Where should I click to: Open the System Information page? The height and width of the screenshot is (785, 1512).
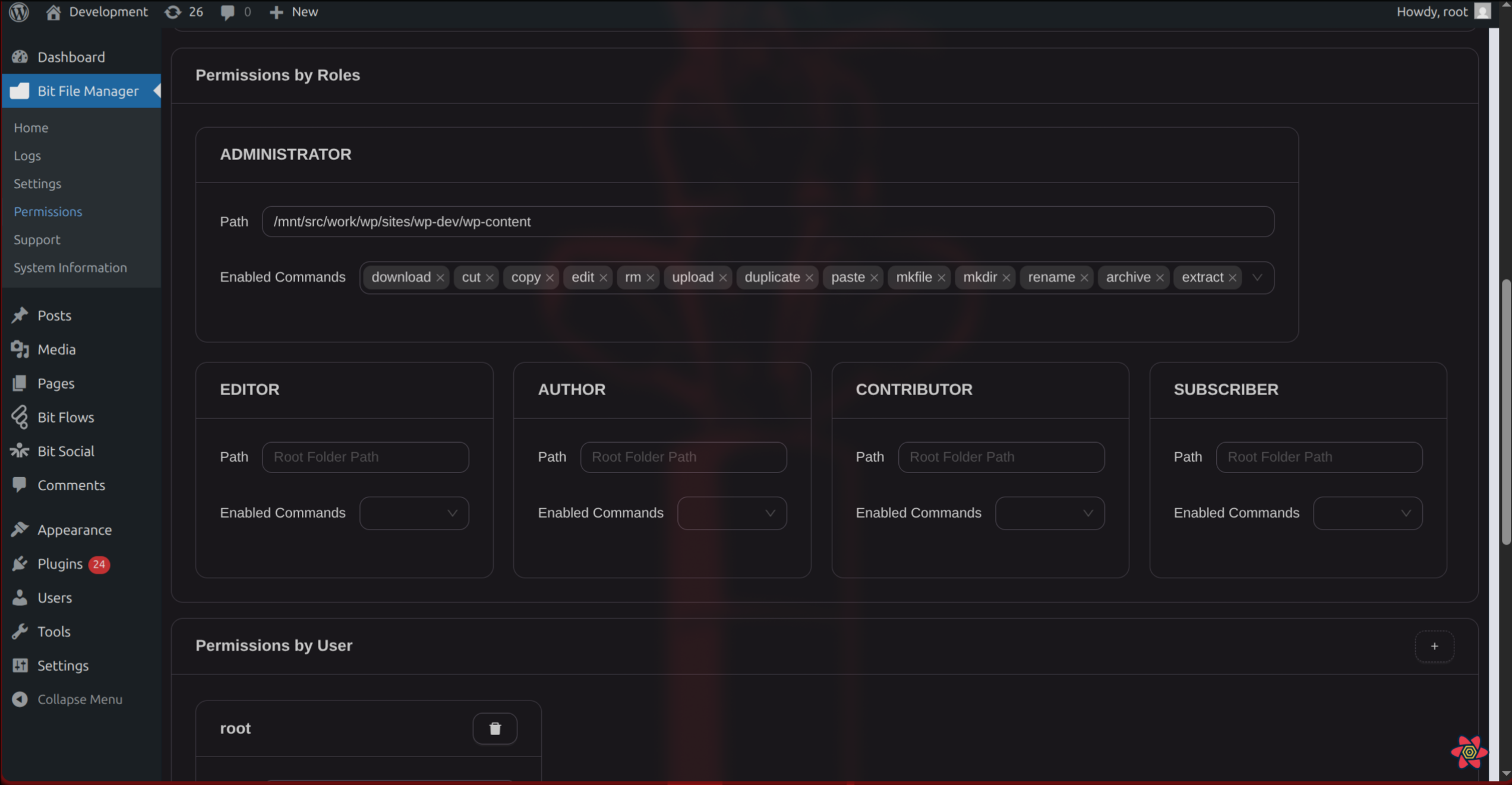[x=70, y=267]
